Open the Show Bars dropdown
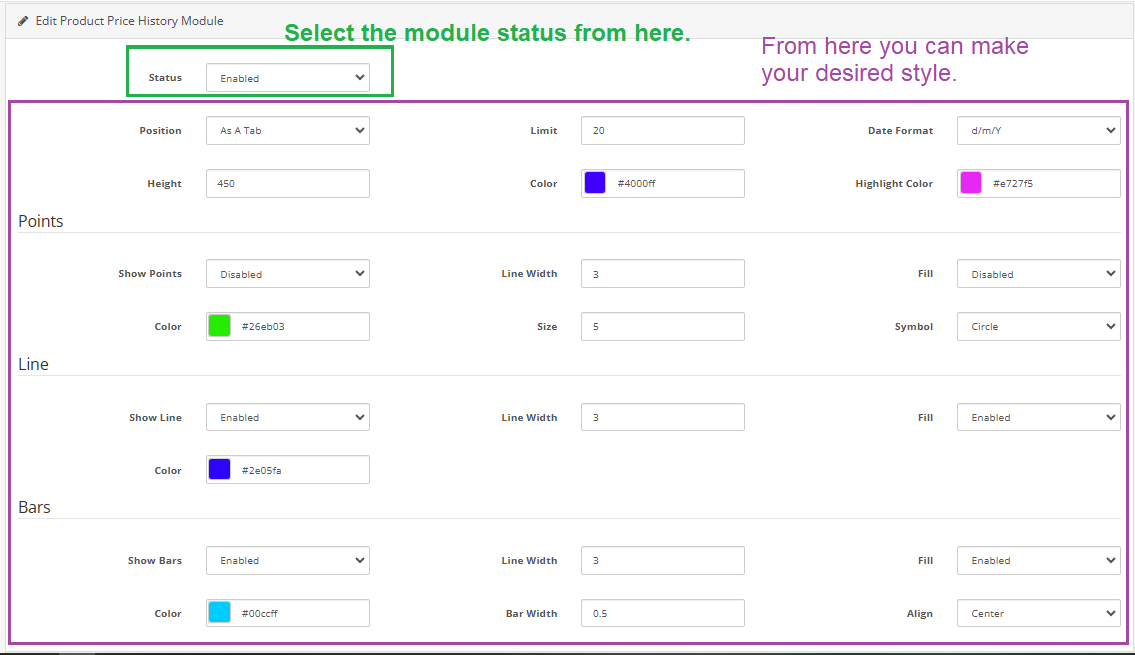 tap(287, 561)
